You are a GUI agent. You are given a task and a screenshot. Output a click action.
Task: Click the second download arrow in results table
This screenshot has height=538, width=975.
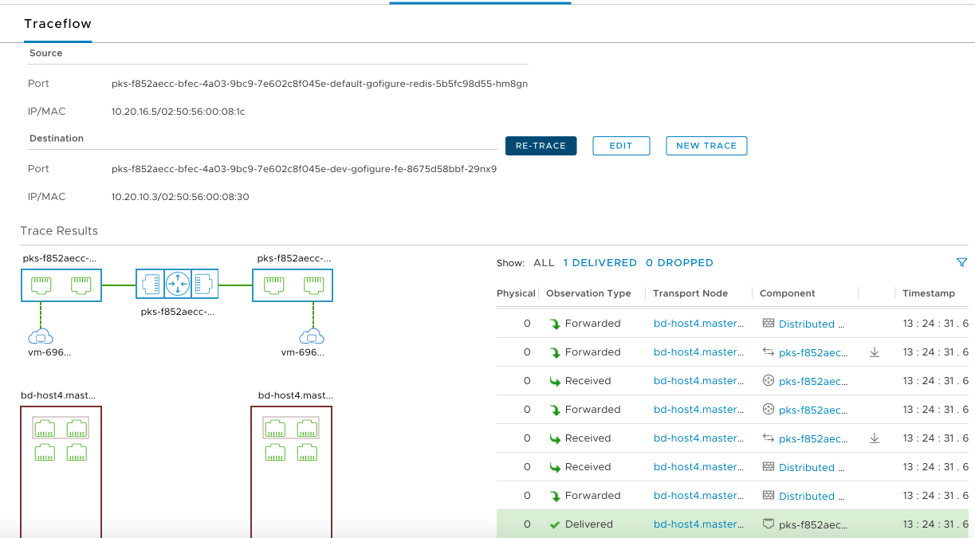(x=874, y=438)
